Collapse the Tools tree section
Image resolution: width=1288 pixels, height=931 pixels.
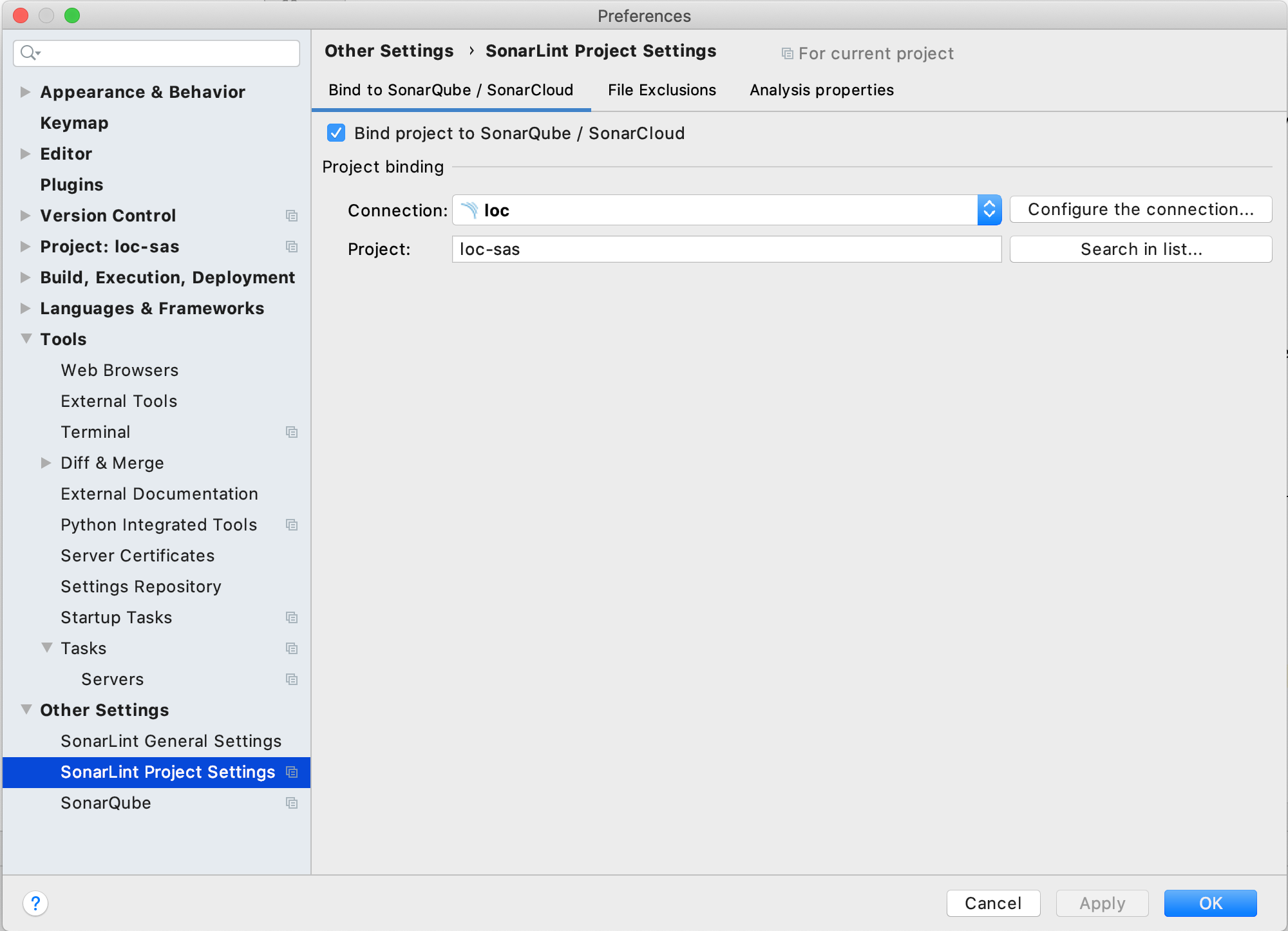coord(26,339)
